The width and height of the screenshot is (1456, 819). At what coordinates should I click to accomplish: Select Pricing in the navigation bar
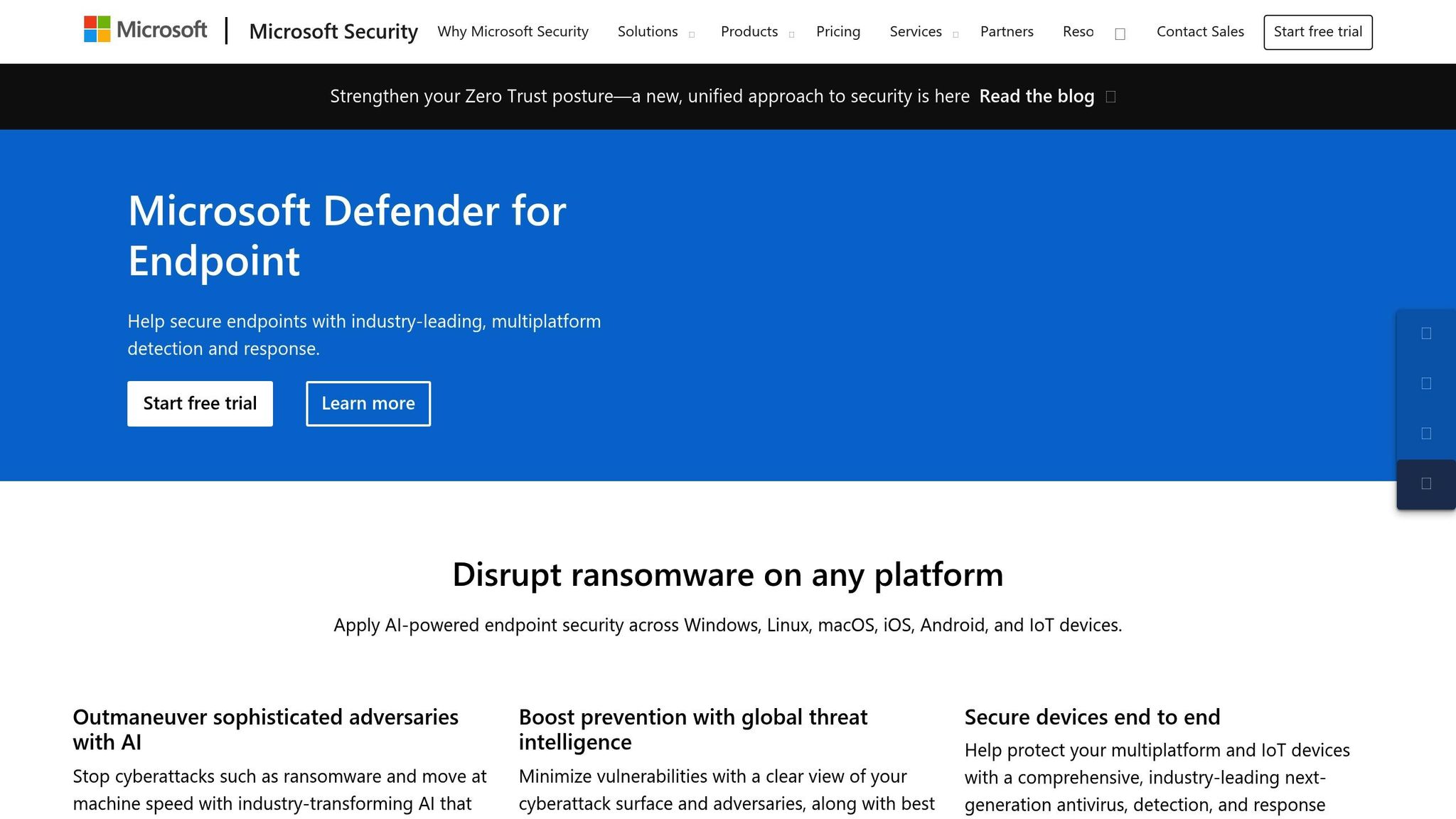838,31
